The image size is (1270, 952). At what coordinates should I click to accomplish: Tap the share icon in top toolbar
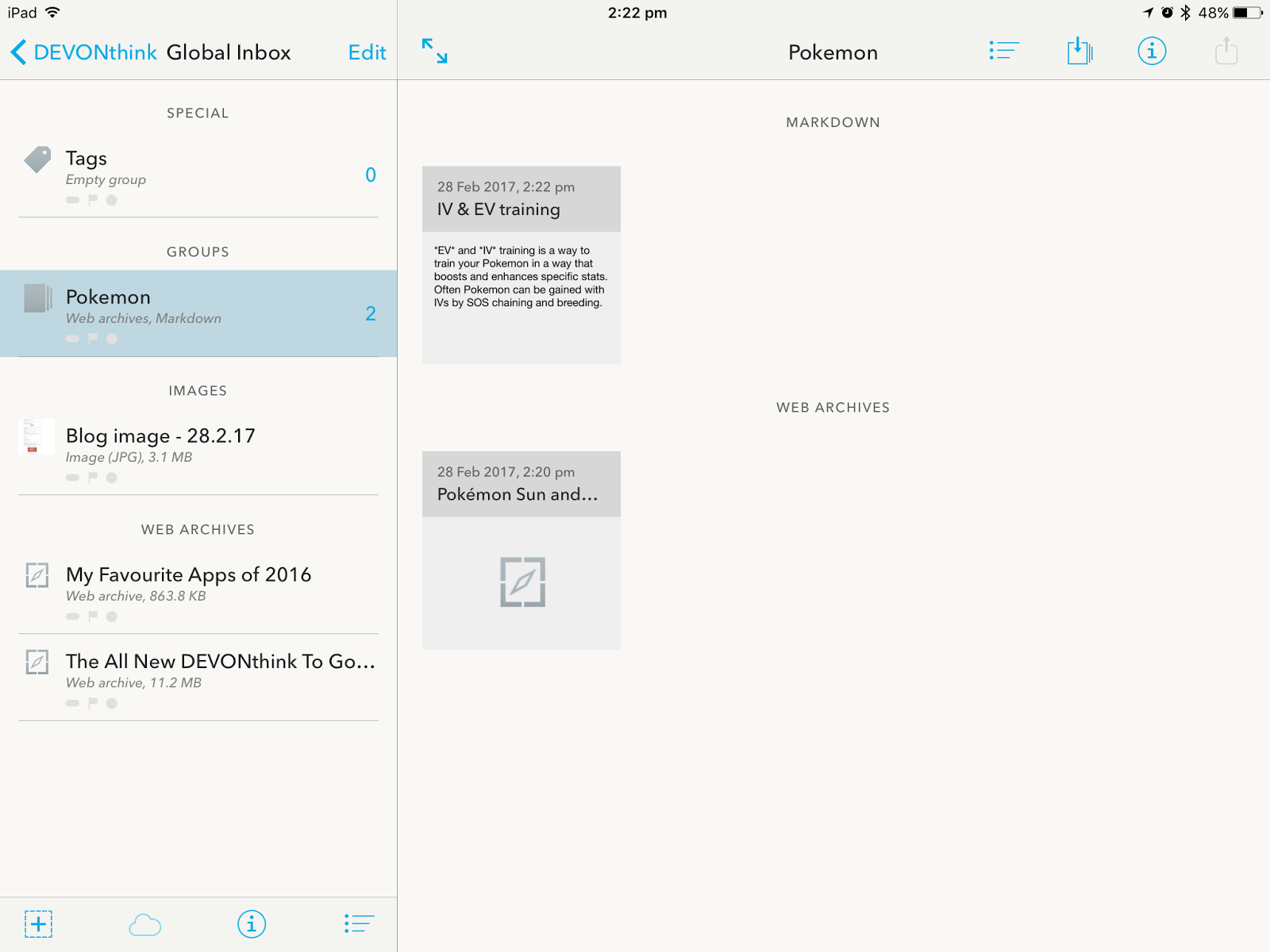pos(1226,51)
